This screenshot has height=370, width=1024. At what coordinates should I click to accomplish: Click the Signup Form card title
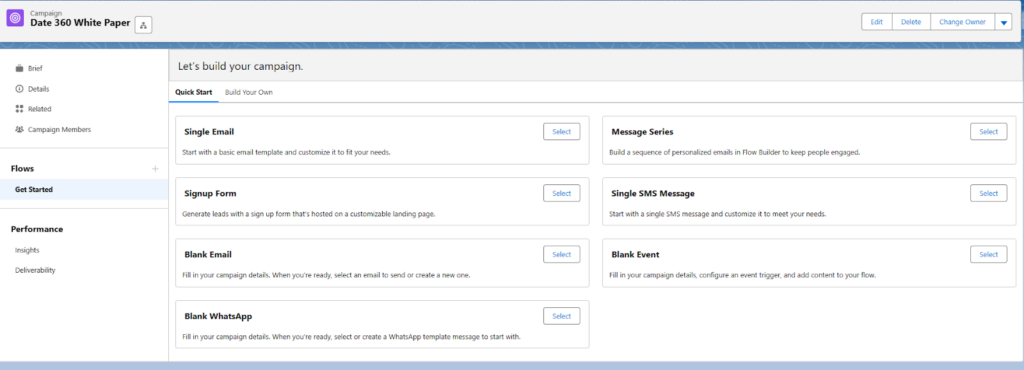(210, 194)
